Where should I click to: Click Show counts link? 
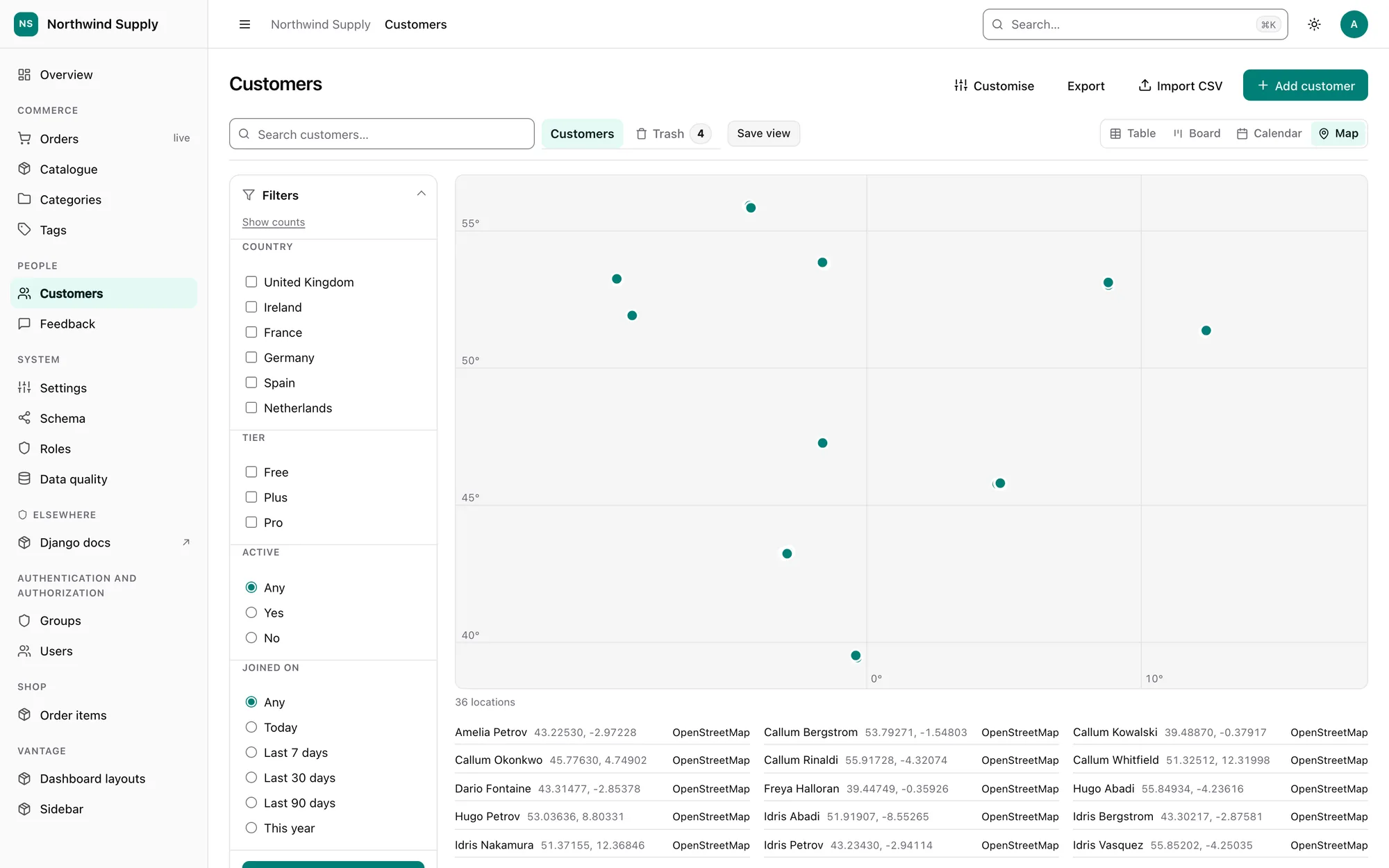[274, 222]
